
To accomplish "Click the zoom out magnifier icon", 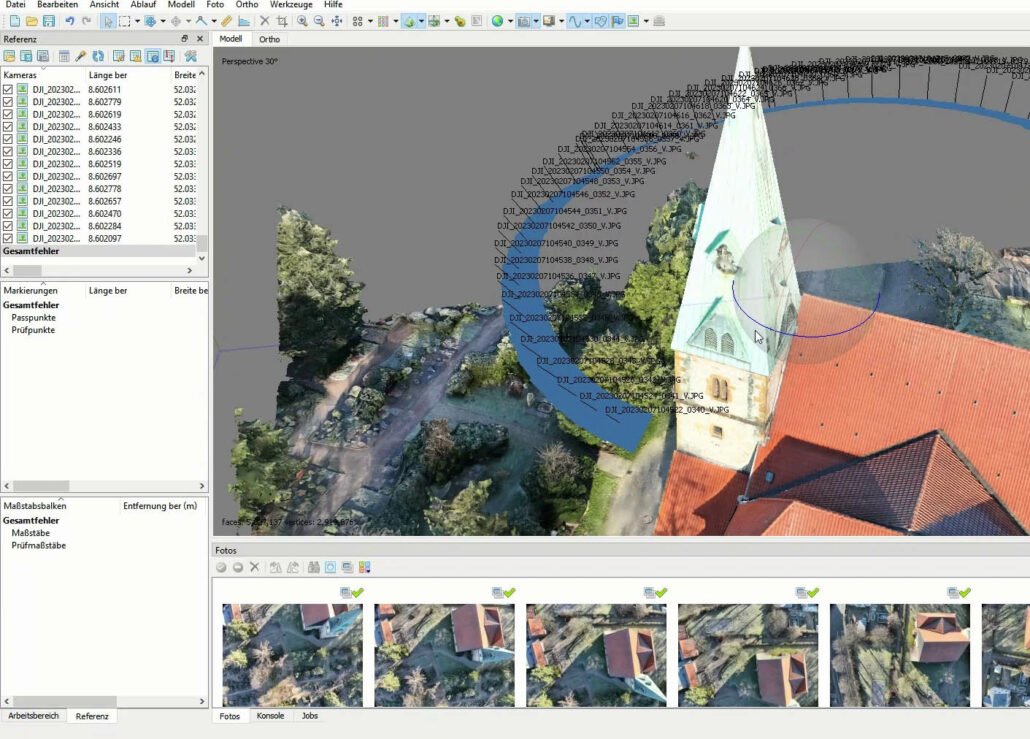I will [x=318, y=21].
